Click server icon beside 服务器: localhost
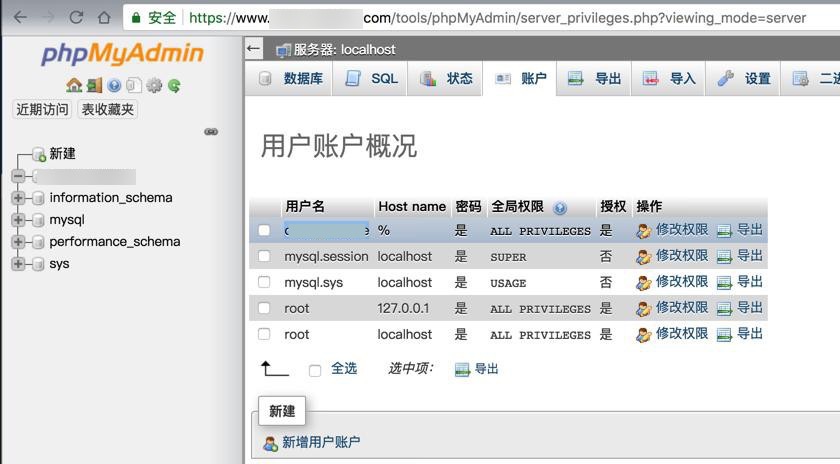Viewport: 840px width, 464px height. (283, 50)
